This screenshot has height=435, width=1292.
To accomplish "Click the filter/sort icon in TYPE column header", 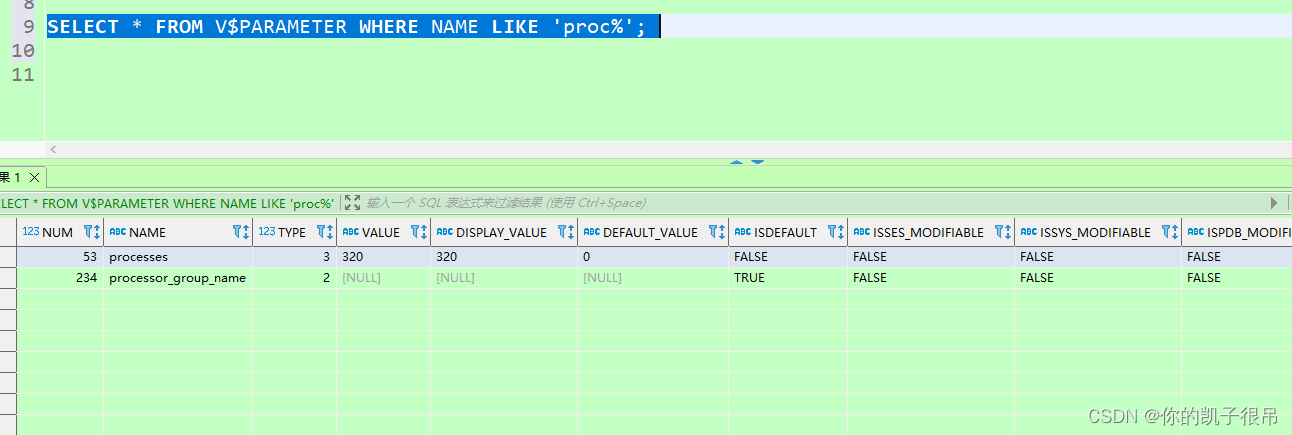I will tap(325, 232).
